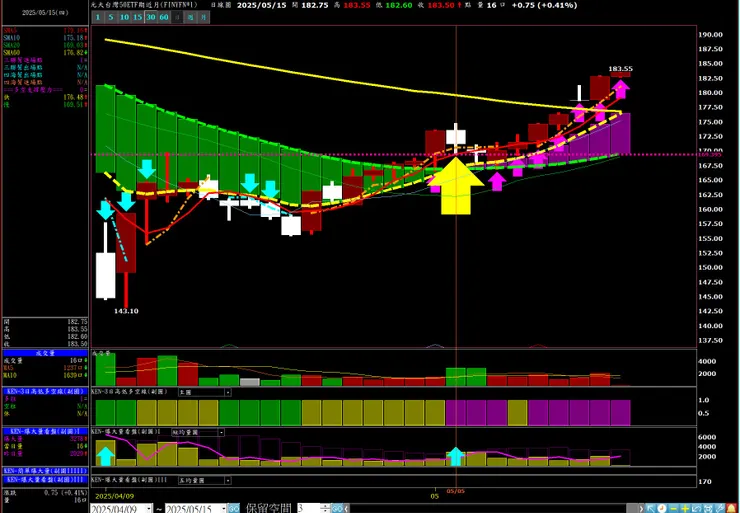The image size is (740, 513).
Task: Select the KEN-爆大量看盤(副圖)III panel header
Action: pyautogui.click(x=45, y=479)
